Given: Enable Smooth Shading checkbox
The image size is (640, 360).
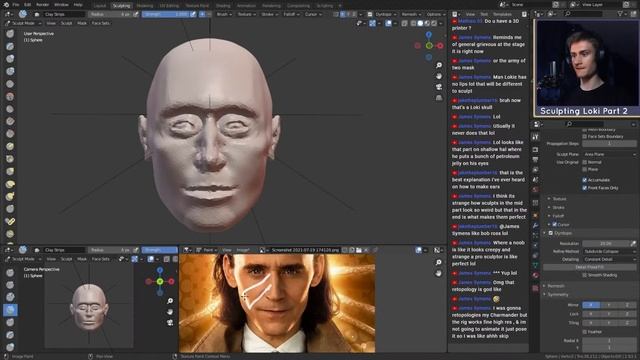Looking at the screenshot, I should [x=584, y=275].
